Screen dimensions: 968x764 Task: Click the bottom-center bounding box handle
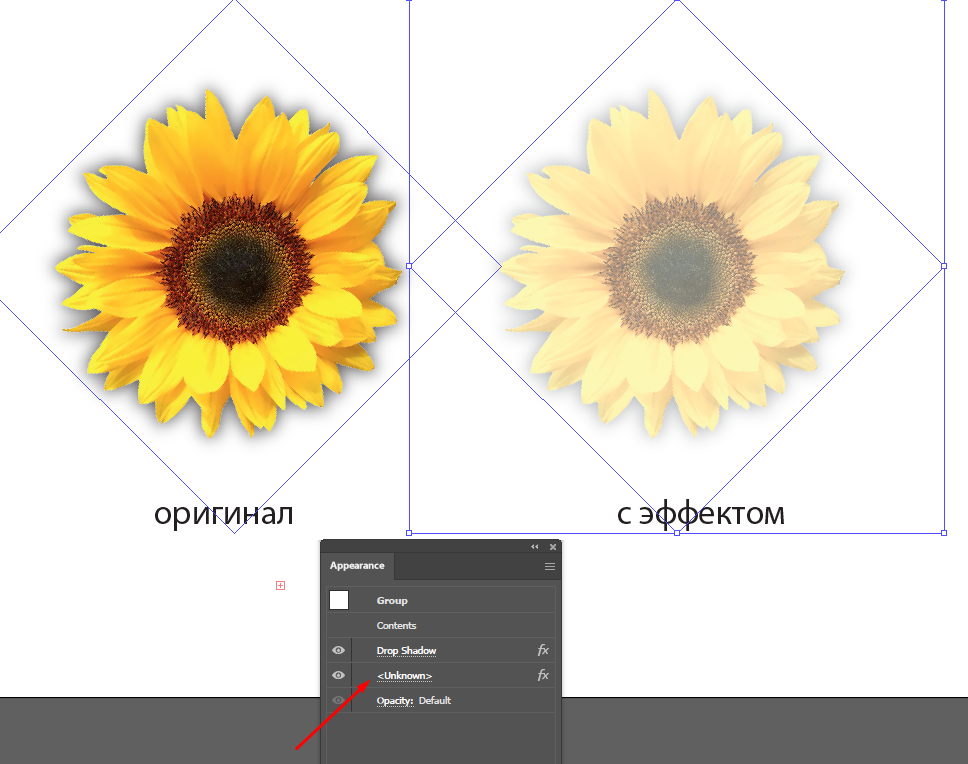pyautogui.click(x=677, y=533)
